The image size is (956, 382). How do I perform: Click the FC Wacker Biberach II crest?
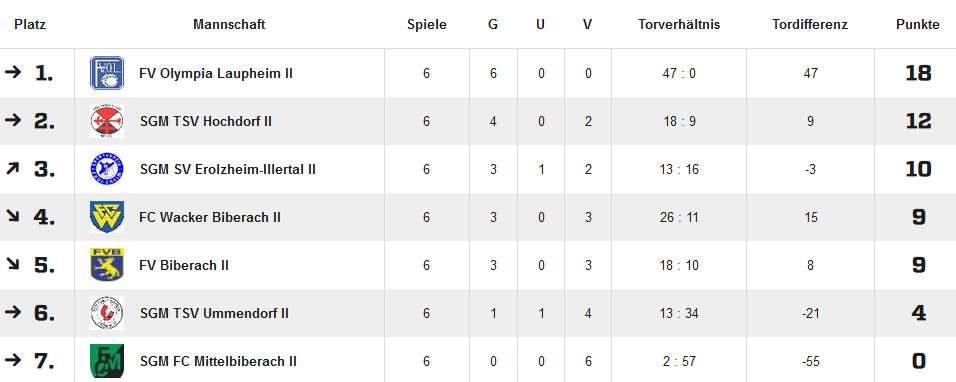pyautogui.click(x=107, y=217)
